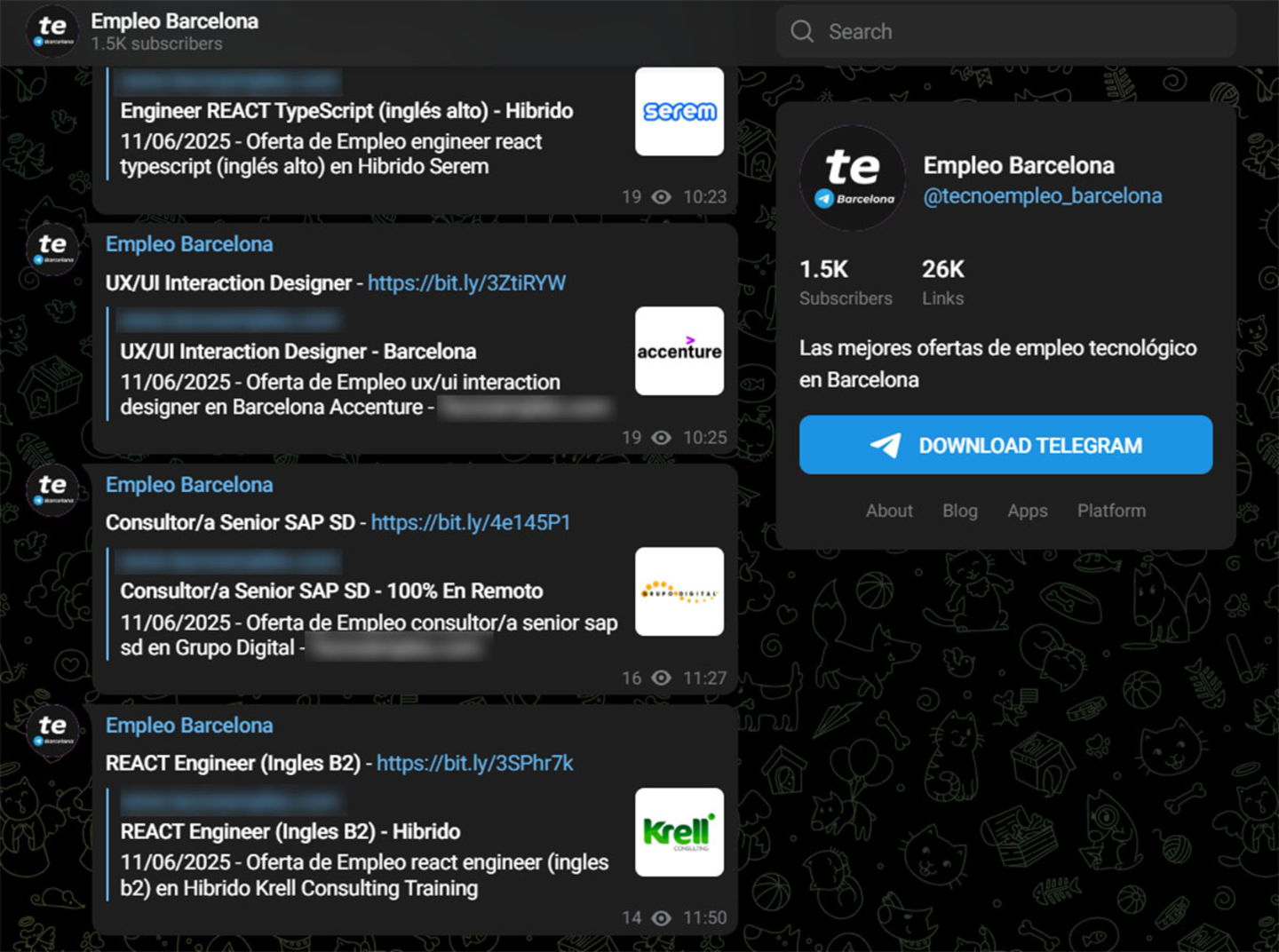1279x952 pixels.
Task: Click description text 'Las mejores ofertas de empleo tecnológico'
Action: (998, 348)
